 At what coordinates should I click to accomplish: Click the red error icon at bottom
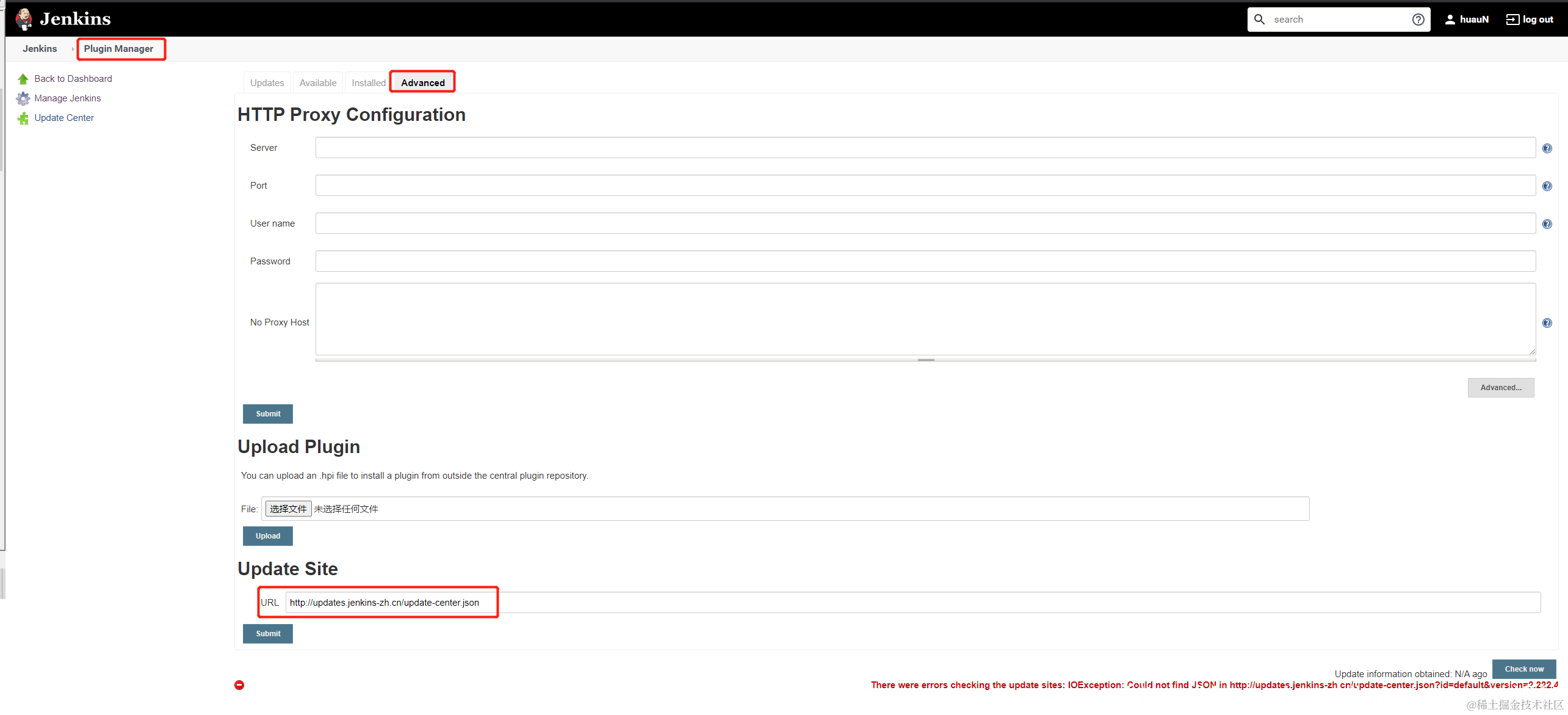239,685
